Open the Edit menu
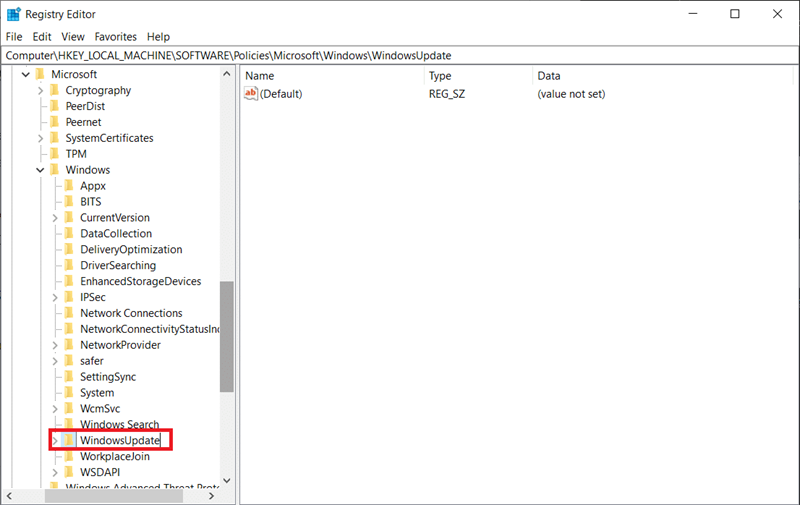Image resolution: width=801 pixels, height=506 pixels. (x=42, y=37)
